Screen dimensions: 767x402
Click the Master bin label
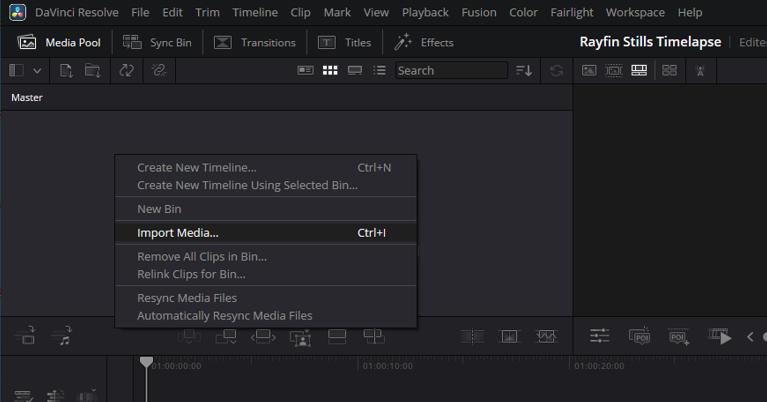pos(27,98)
